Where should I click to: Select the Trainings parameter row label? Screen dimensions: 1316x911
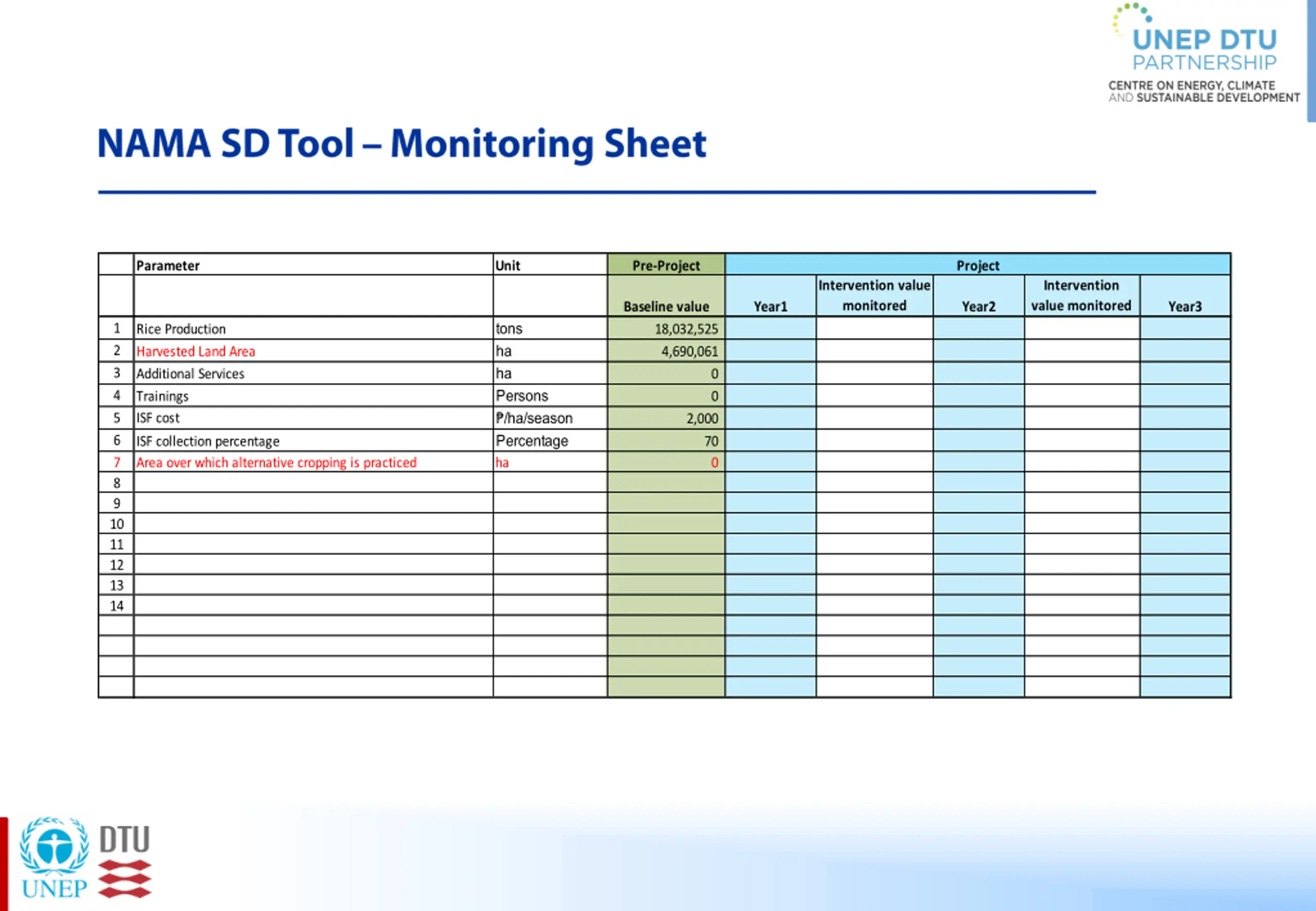162,396
